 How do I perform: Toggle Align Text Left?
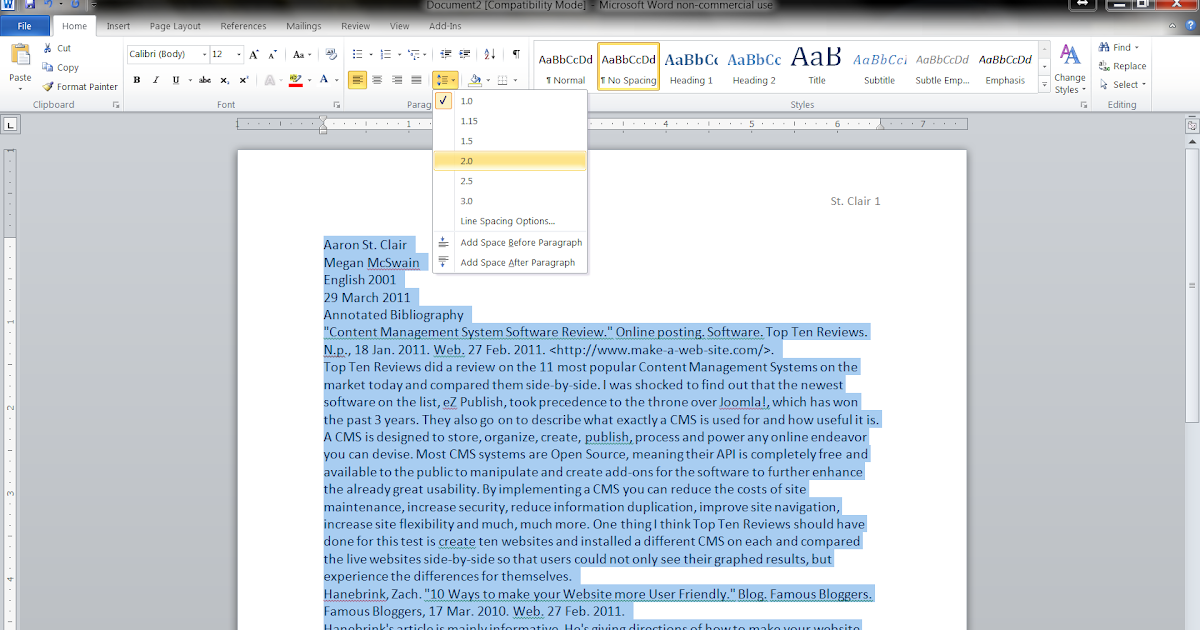tap(358, 80)
